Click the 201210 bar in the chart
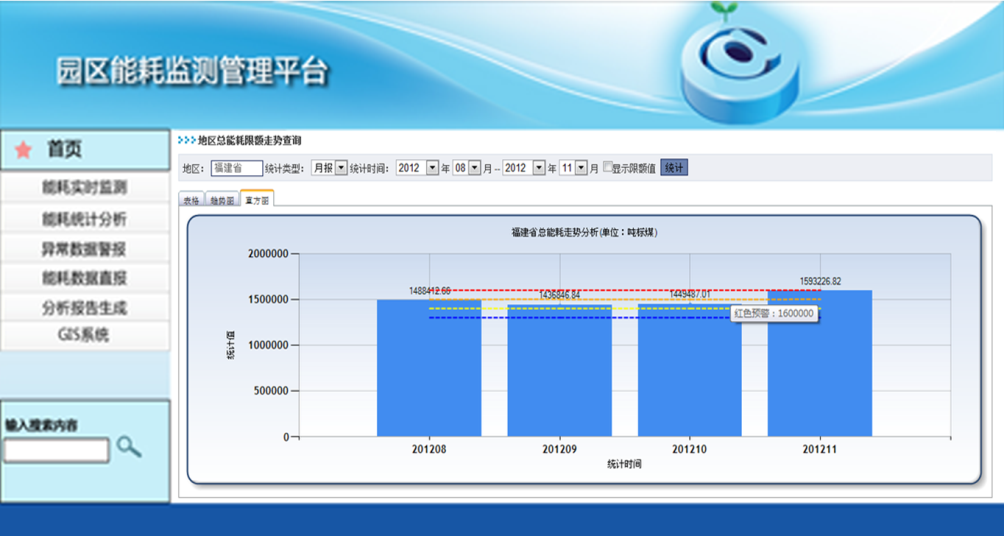The image size is (1004, 536). [x=690, y=370]
